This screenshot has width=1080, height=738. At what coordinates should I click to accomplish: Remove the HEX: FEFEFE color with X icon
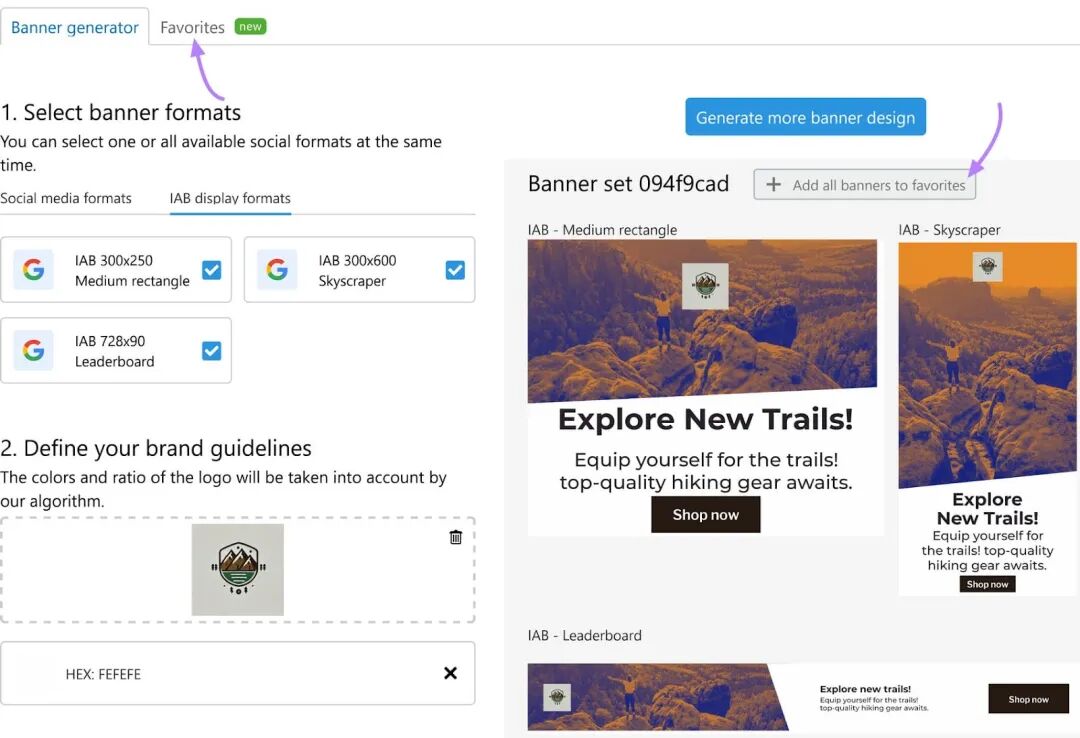tap(450, 673)
